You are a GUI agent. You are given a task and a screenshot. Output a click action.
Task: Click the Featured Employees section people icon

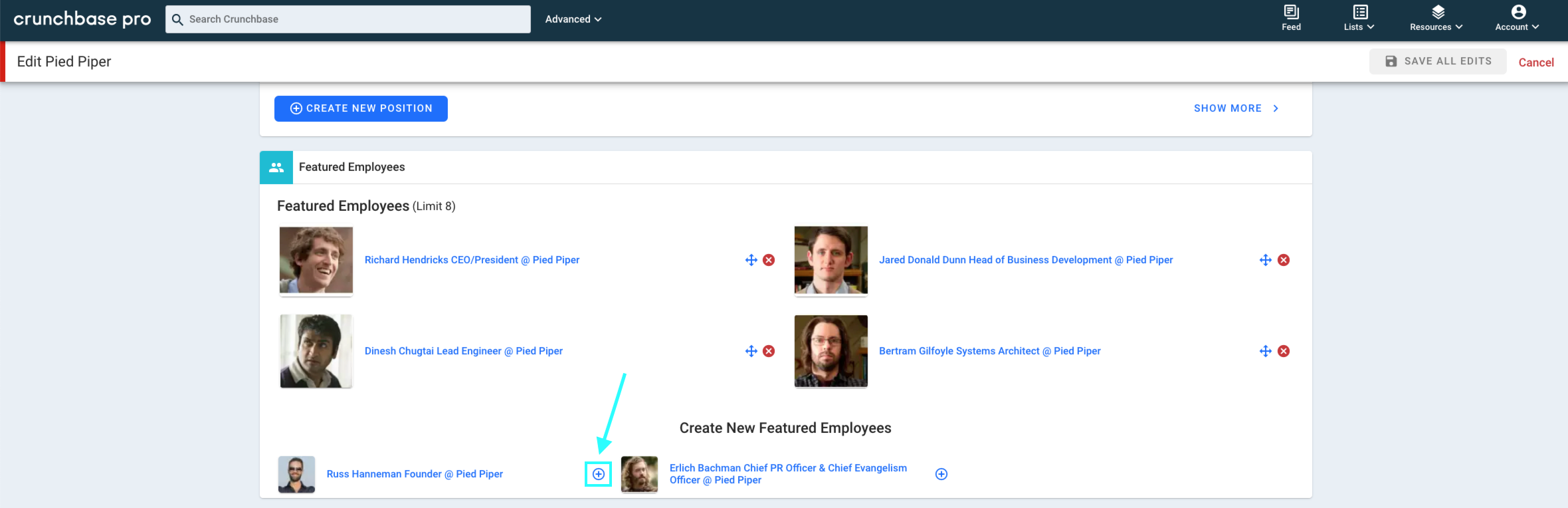[x=276, y=167]
